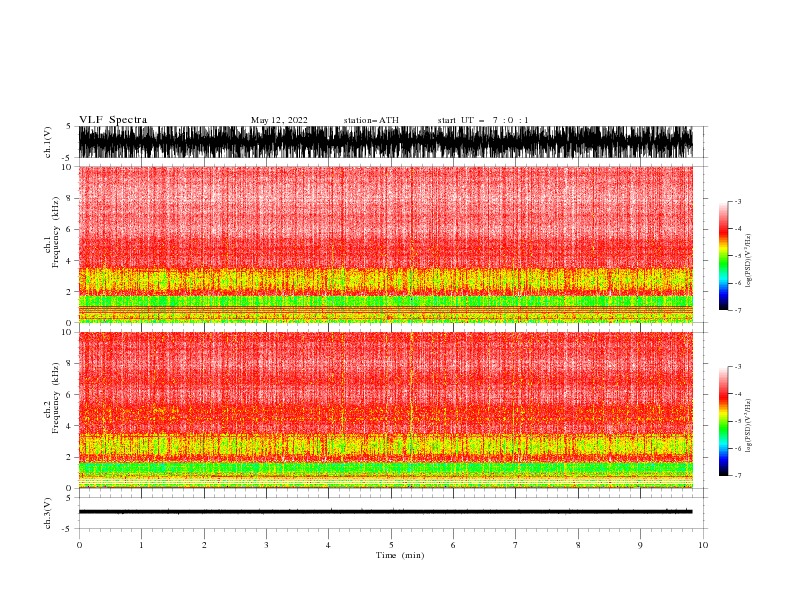Click the 'ch.3(V)' waveform axis label

[x=48, y=513]
